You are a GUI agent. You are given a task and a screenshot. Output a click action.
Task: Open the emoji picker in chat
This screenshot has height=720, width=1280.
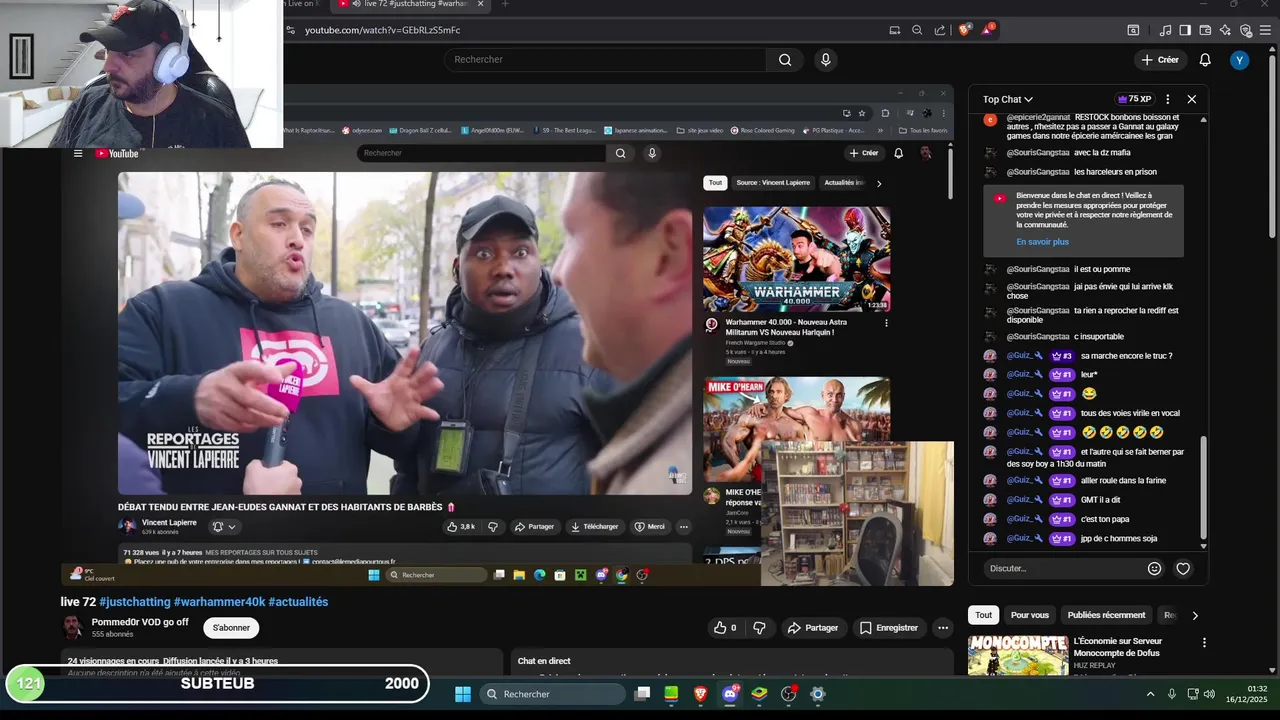[1154, 568]
